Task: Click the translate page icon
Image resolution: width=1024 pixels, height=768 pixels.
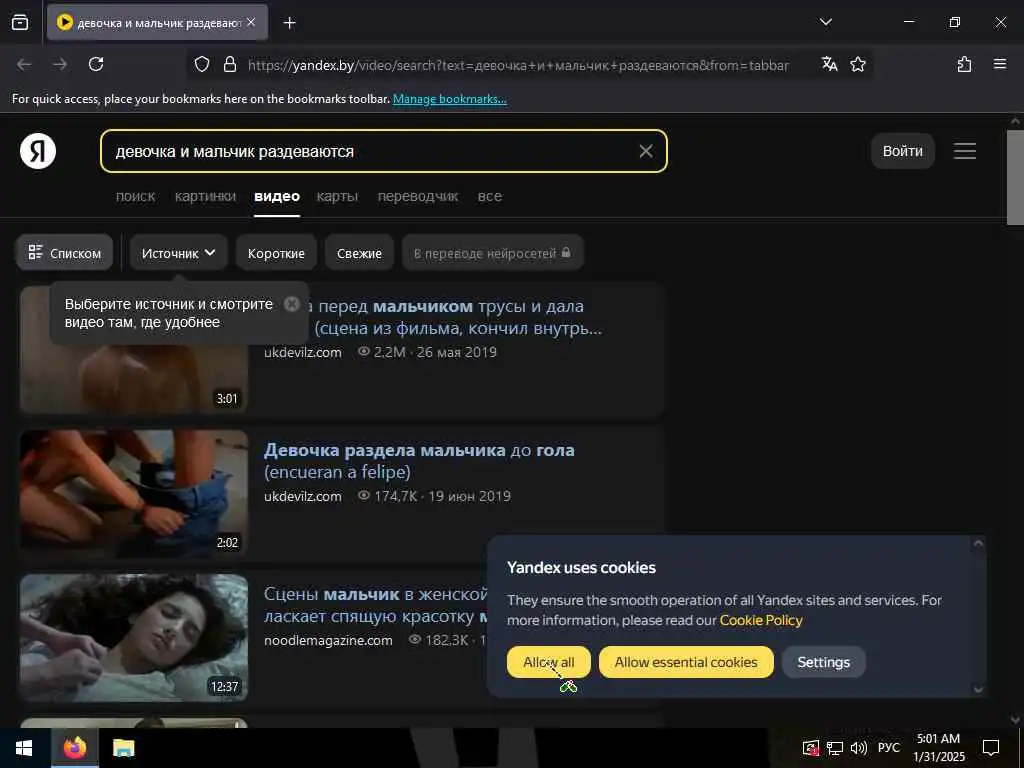Action: 829,64
